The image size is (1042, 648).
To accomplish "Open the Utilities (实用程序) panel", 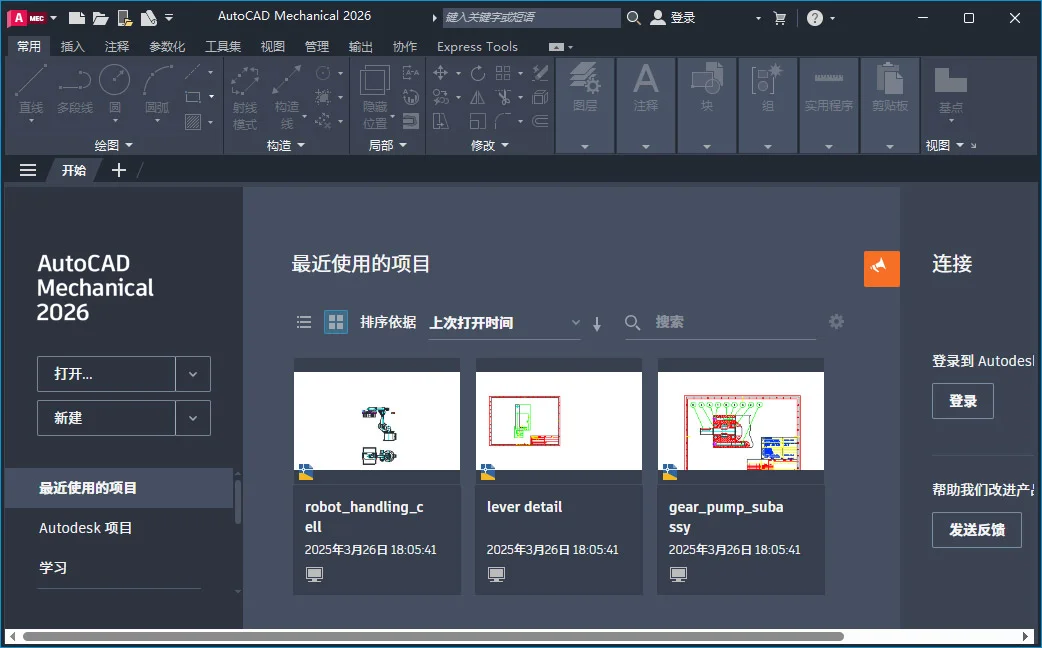I will click(829, 105).
